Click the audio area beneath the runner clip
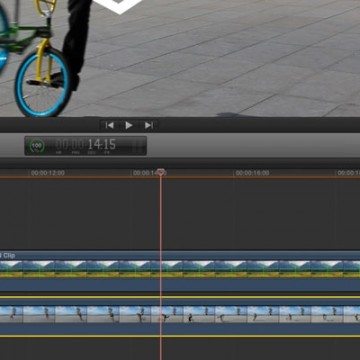The image size is (360, 360). click(x=180, y=328)
